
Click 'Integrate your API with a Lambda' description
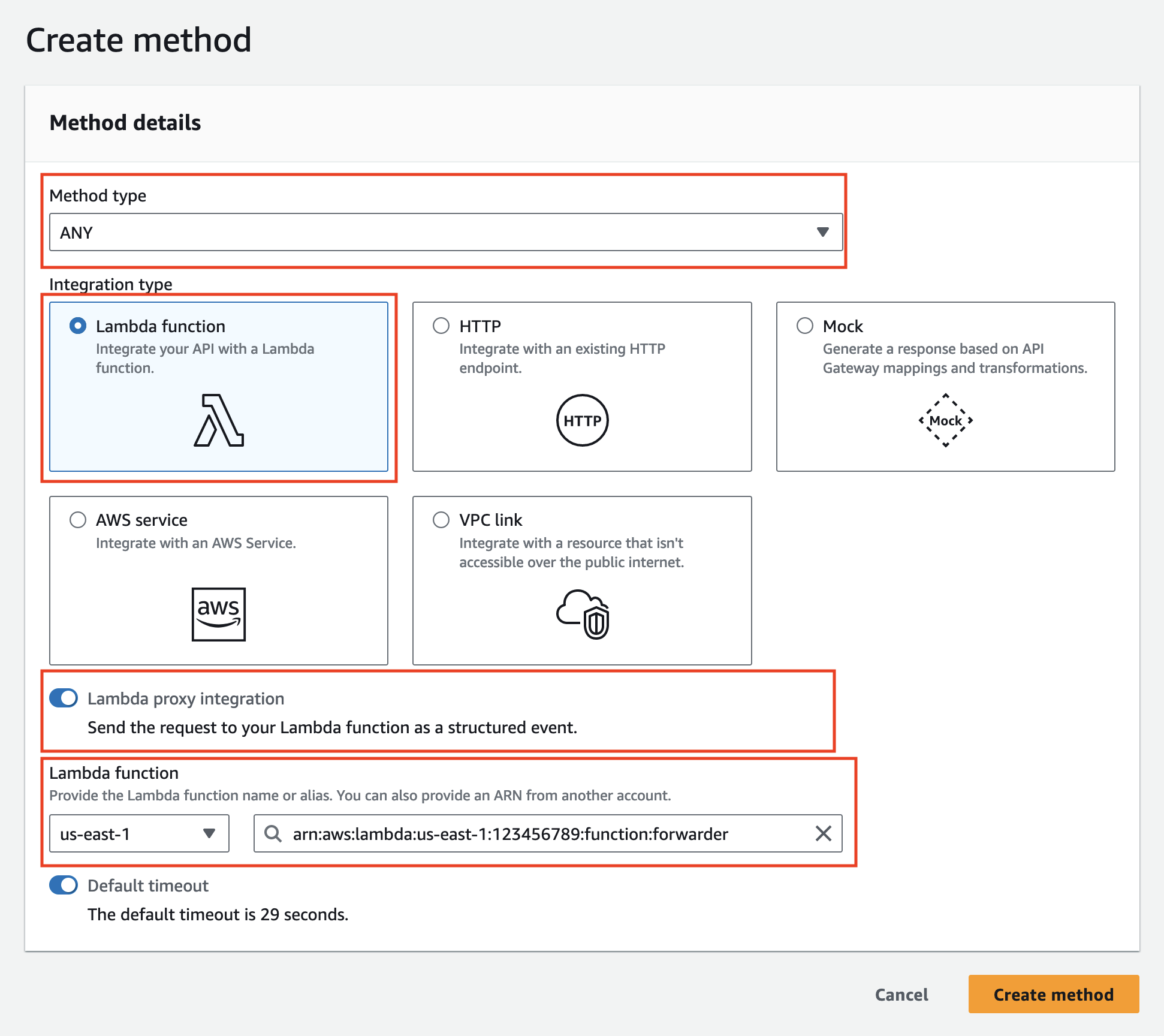tap(205, 349)
